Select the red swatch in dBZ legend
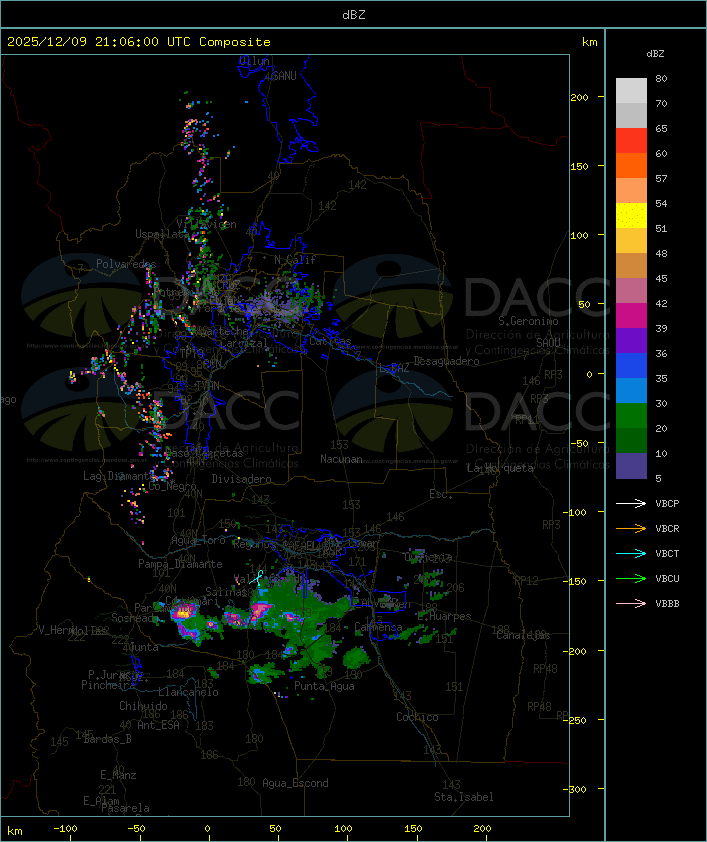 point(631,140)
